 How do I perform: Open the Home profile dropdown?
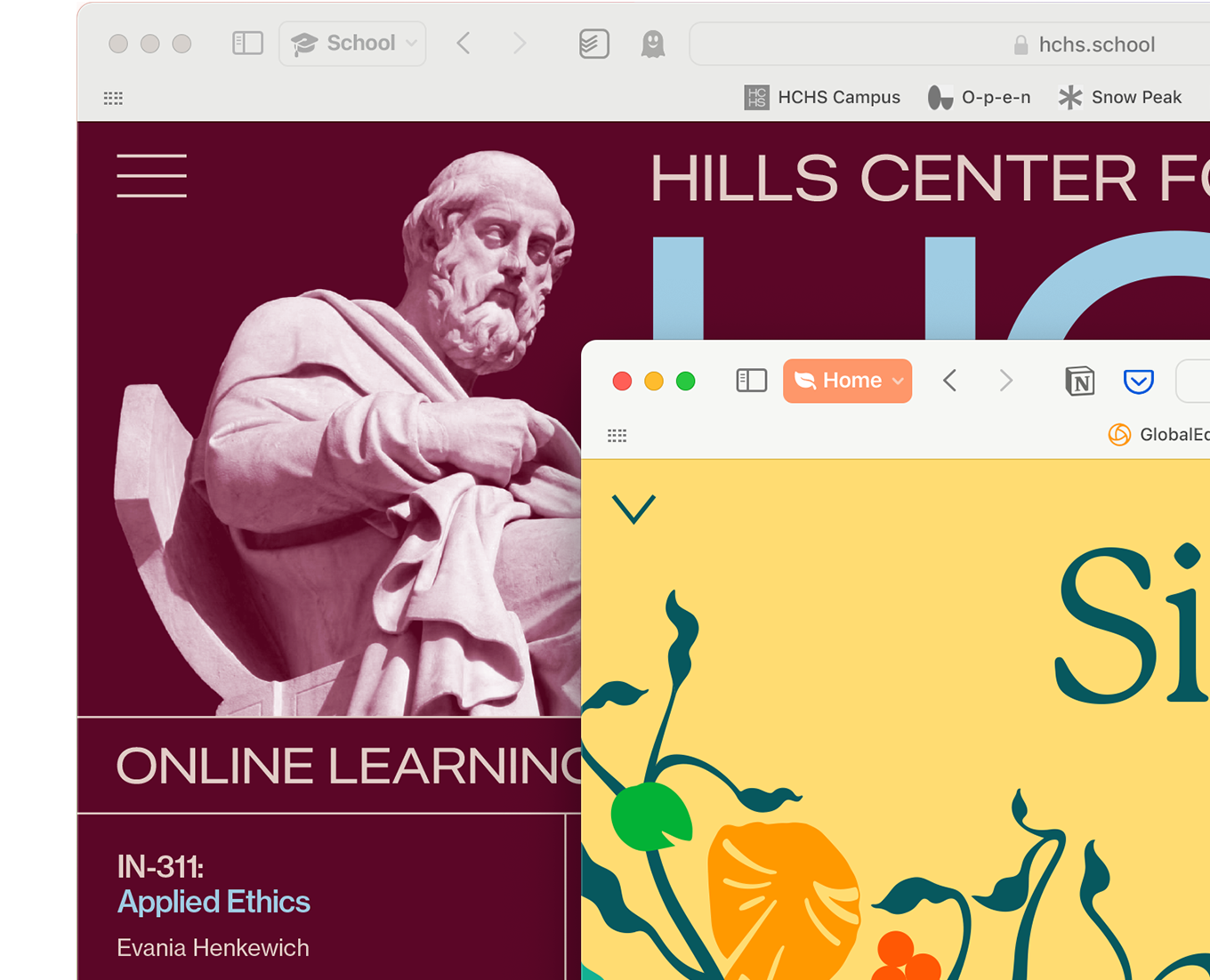point(848,381)
